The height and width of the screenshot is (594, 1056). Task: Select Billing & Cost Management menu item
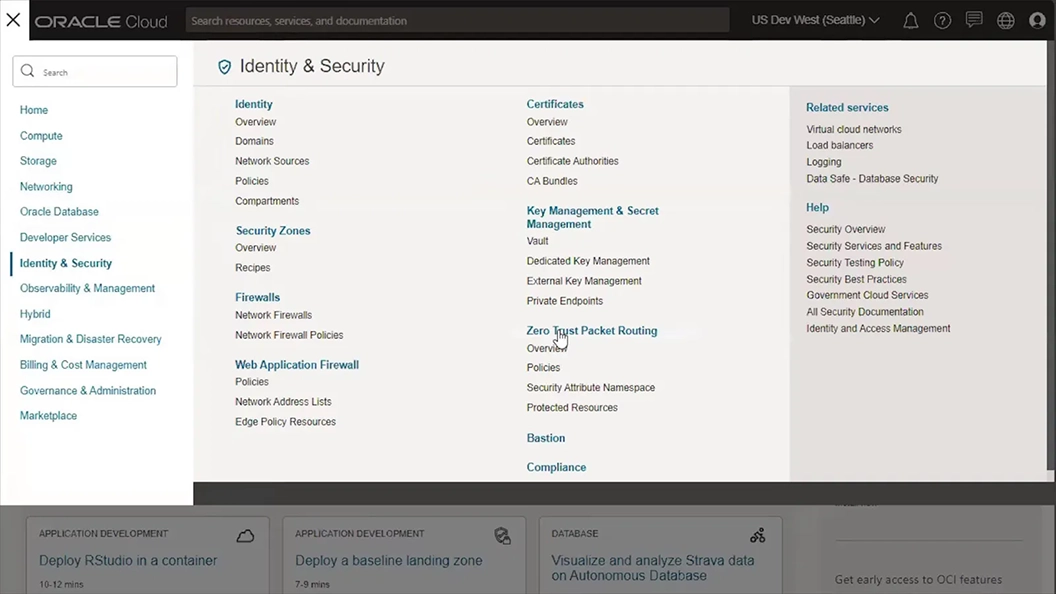click(84, 365)
